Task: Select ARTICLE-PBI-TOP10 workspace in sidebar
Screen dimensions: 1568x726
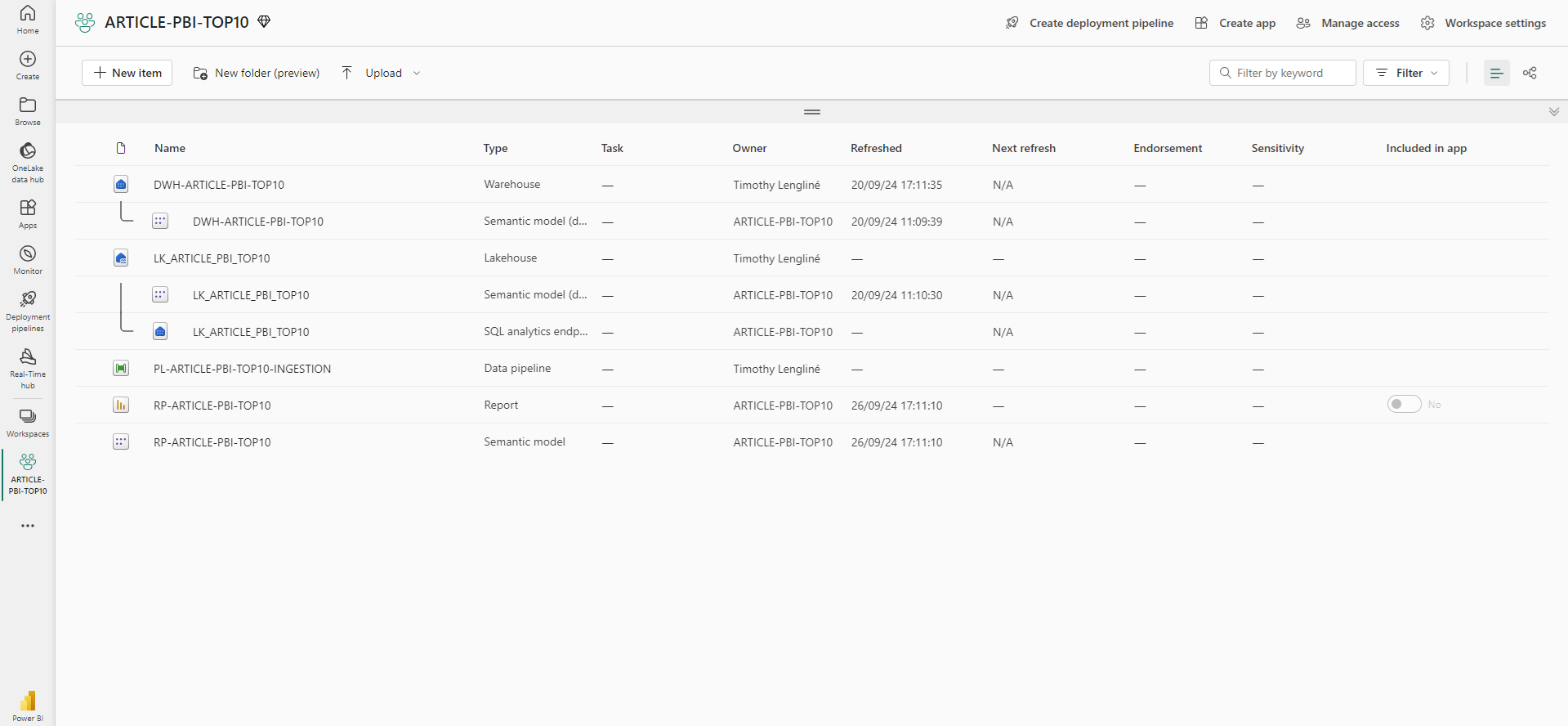Action: [x=28, y=474]
